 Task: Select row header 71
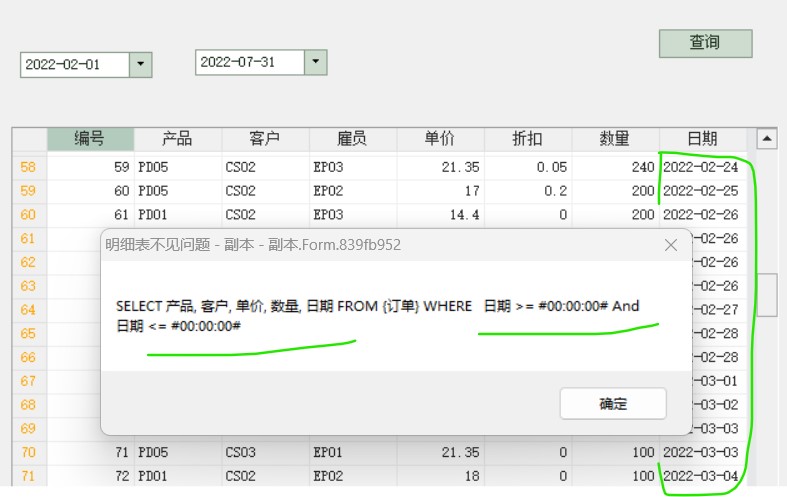pos(28,476)
